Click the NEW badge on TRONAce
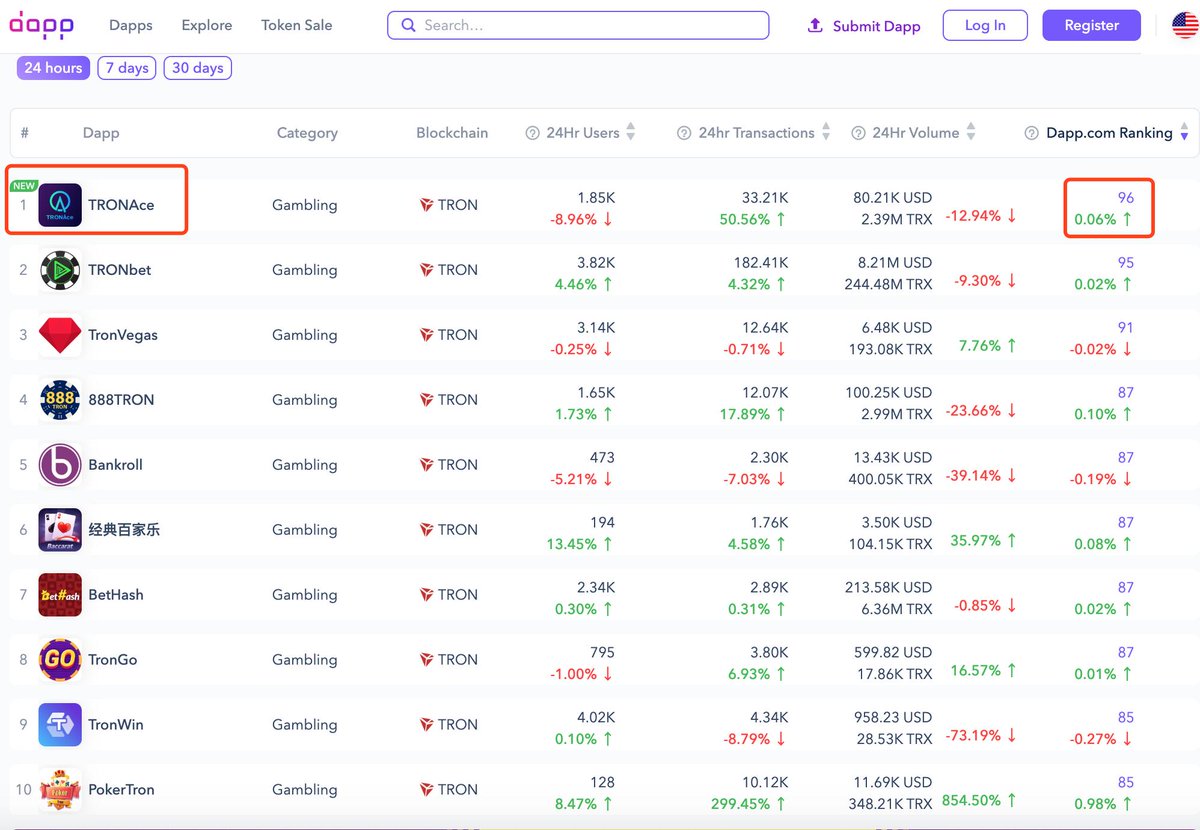 [x=24, y=186]
